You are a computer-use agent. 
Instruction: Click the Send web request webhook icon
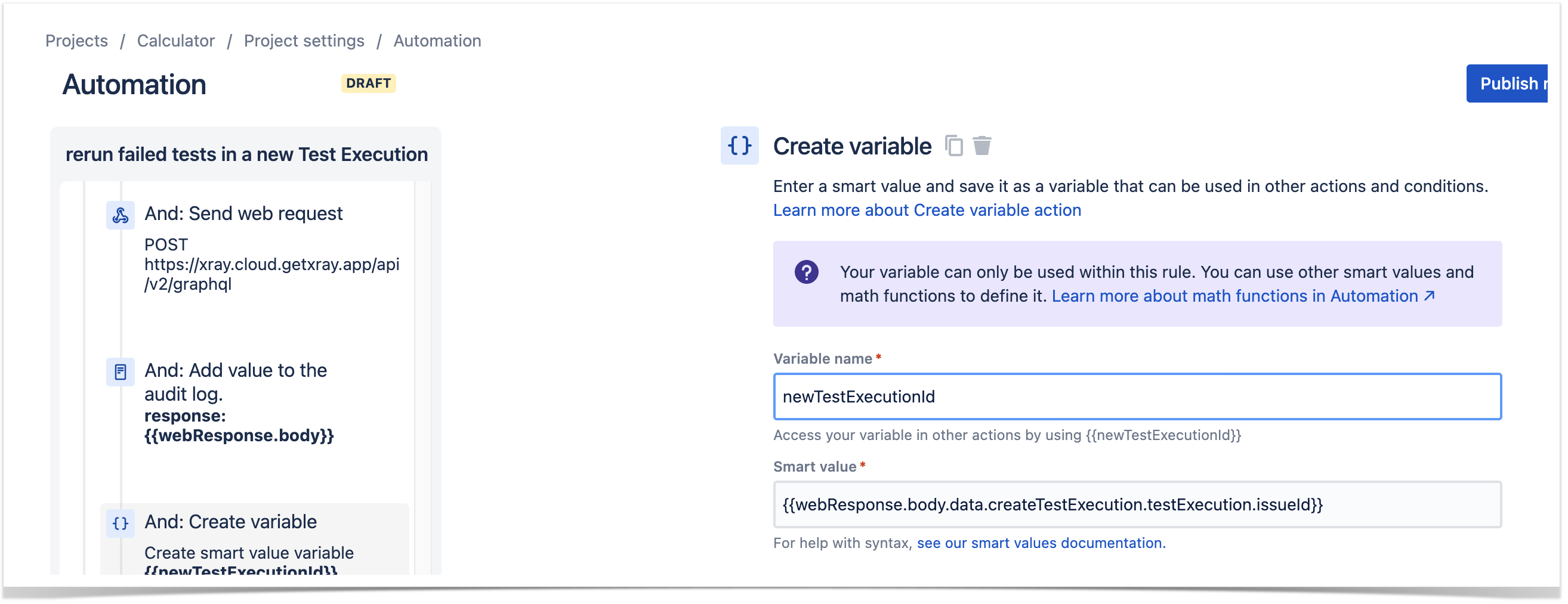(x=121, y=215)
